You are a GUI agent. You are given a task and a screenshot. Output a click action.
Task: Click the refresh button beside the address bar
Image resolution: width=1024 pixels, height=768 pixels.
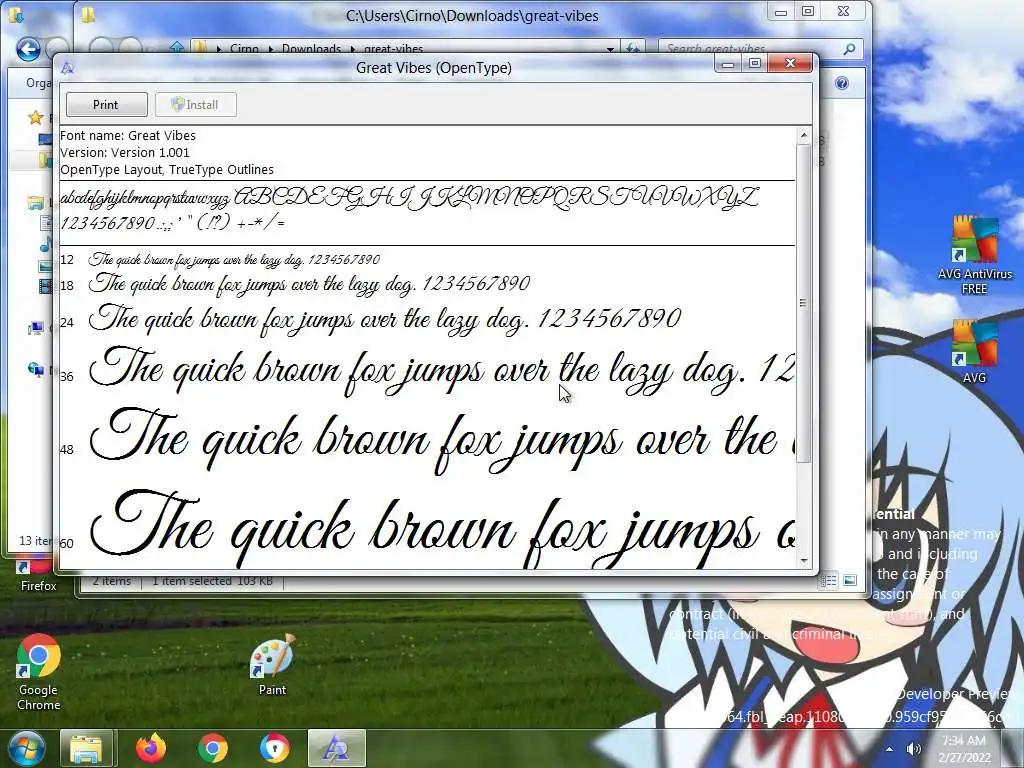[632, 49]
